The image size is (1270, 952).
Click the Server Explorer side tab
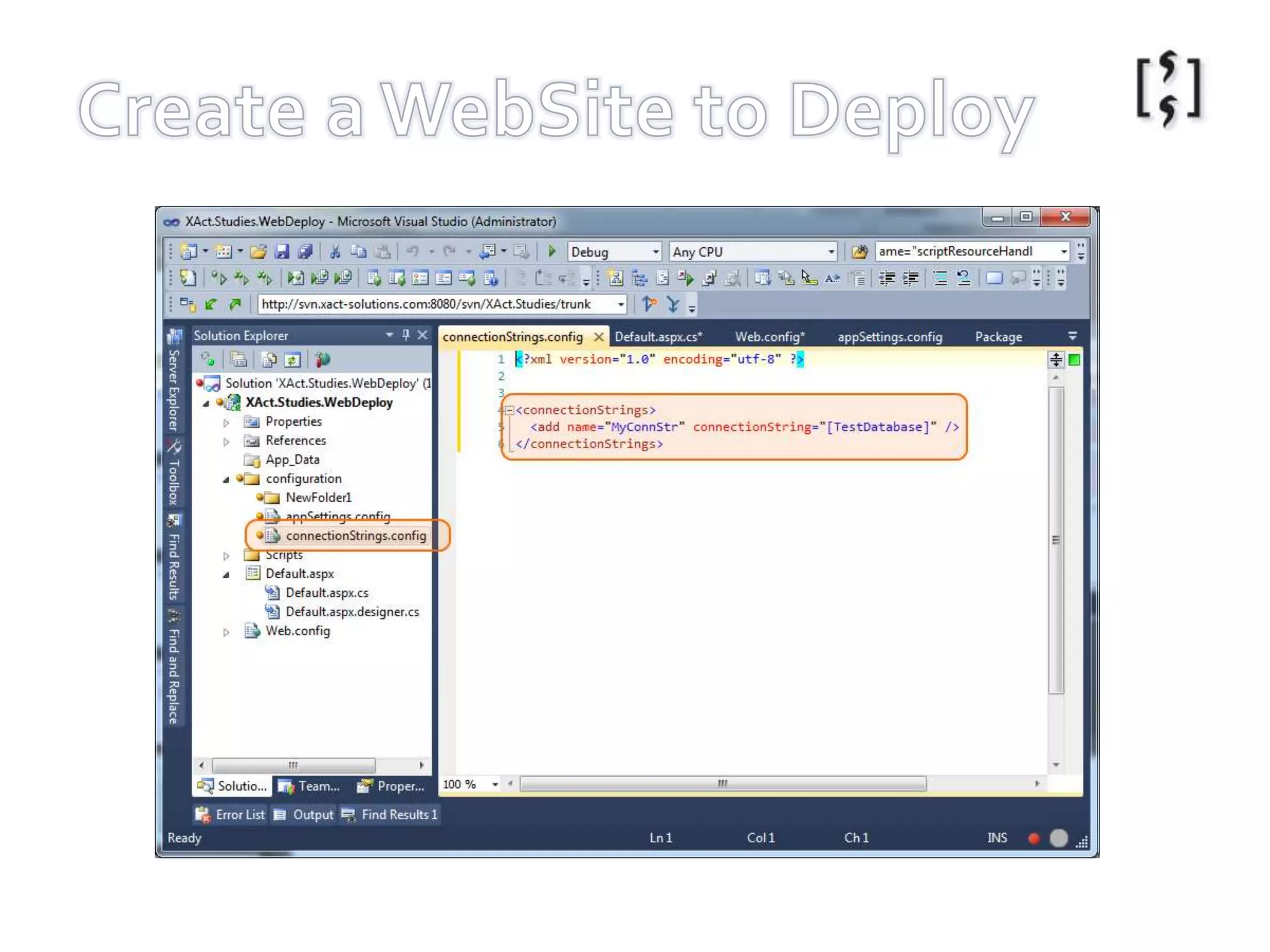tap(174, 381)
